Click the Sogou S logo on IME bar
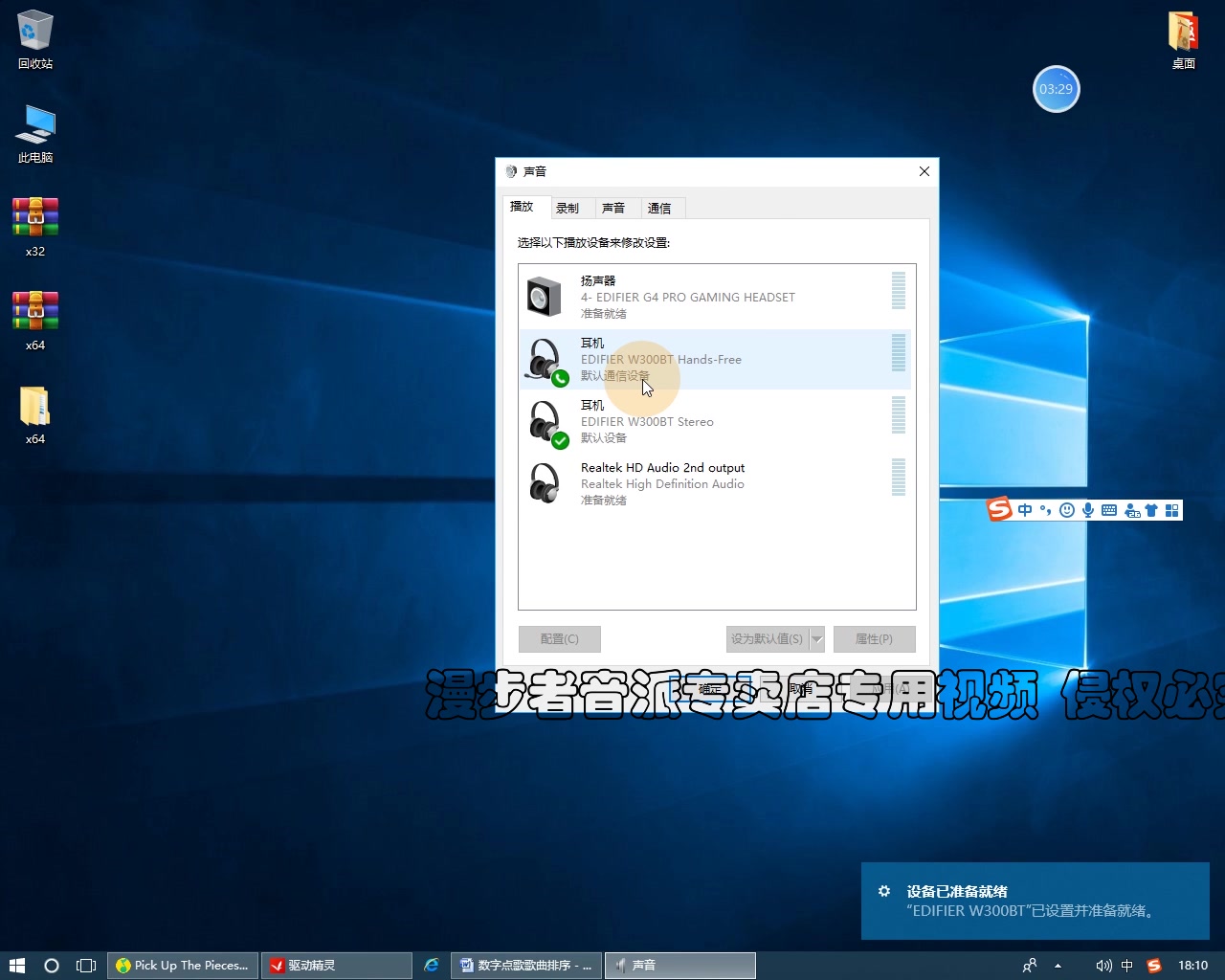 tap(999, 509)
